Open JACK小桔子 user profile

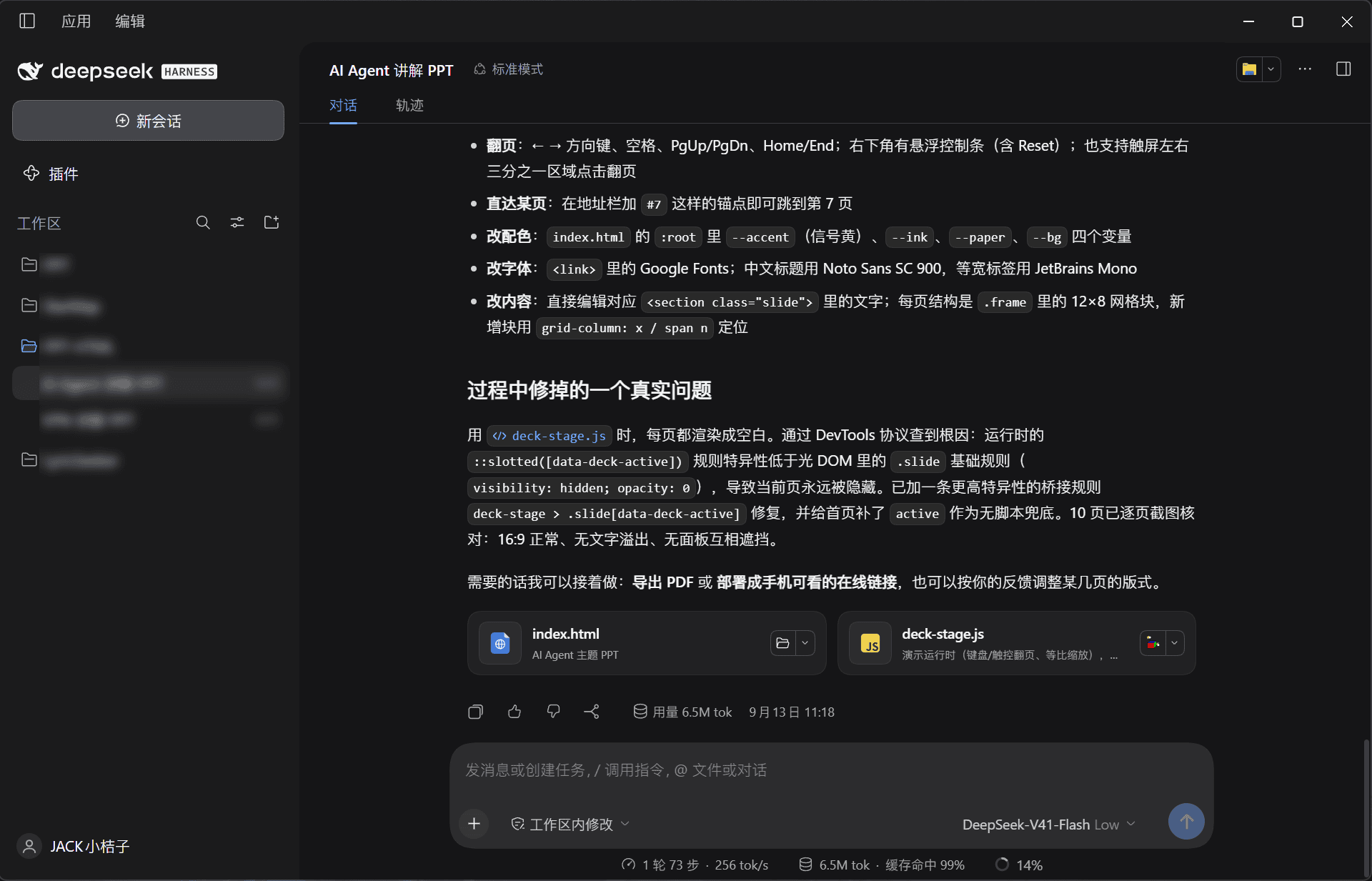pyautogui.click(x=74, y=847)
